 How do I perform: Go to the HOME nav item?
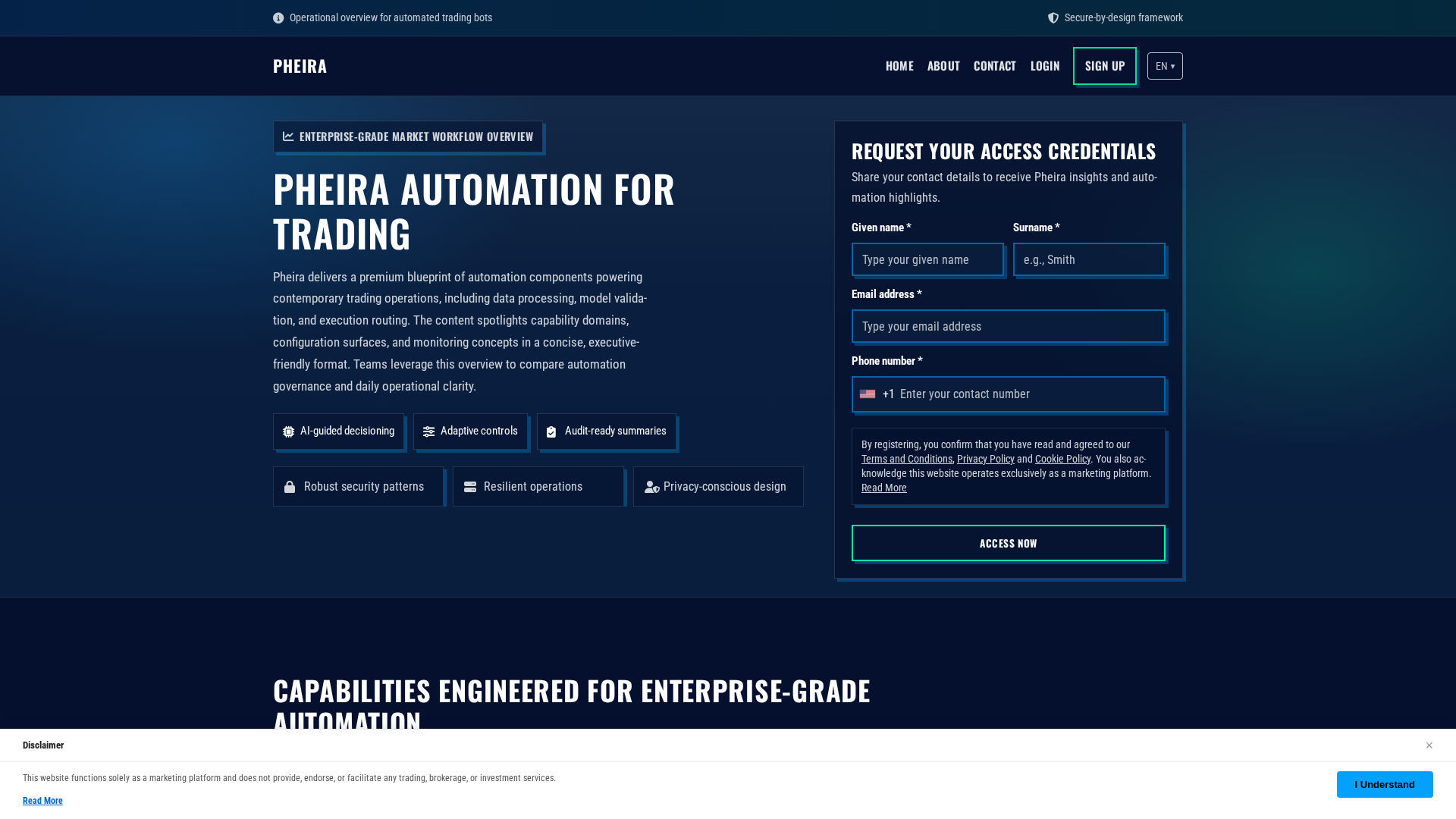[899, 66]
